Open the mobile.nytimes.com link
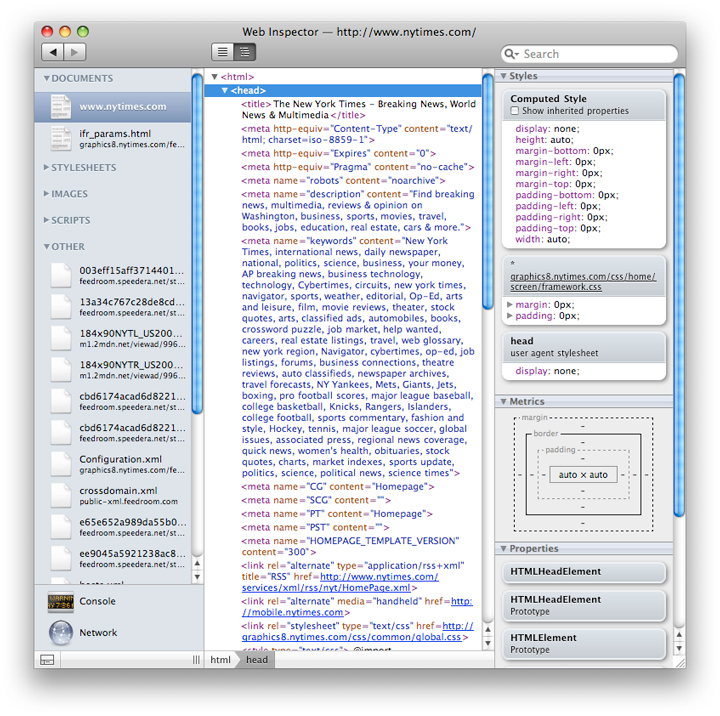 coord(357,607)
